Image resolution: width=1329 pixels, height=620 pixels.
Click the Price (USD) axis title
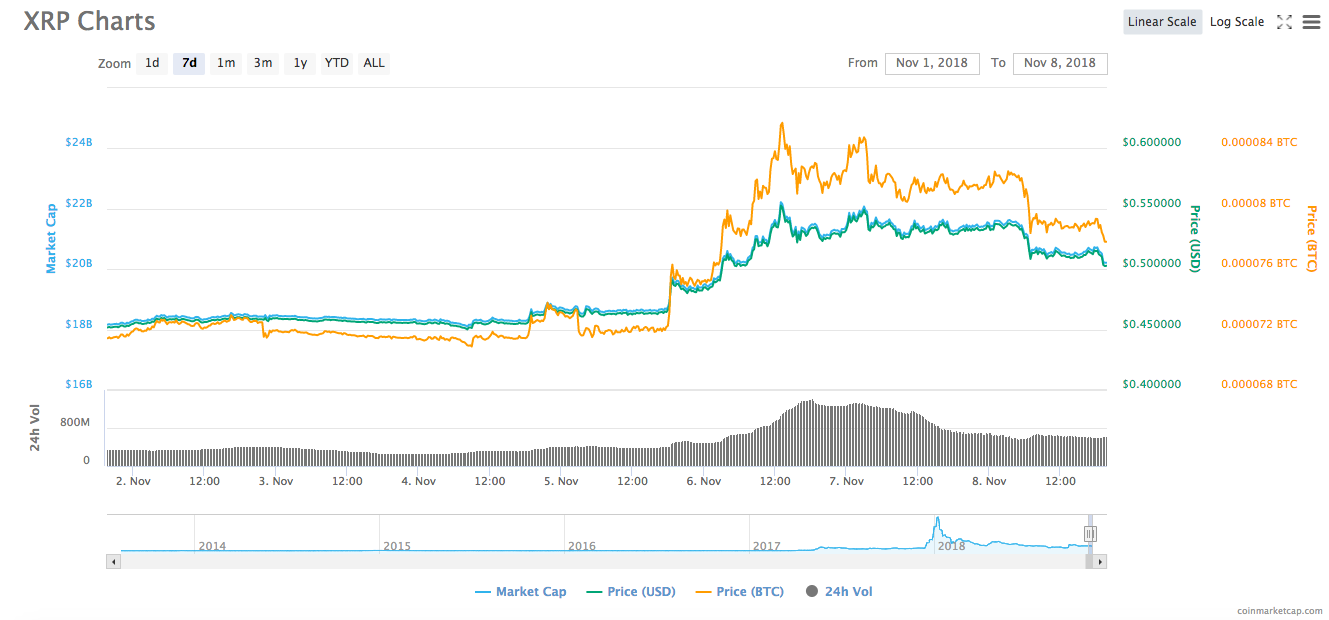1194,239
